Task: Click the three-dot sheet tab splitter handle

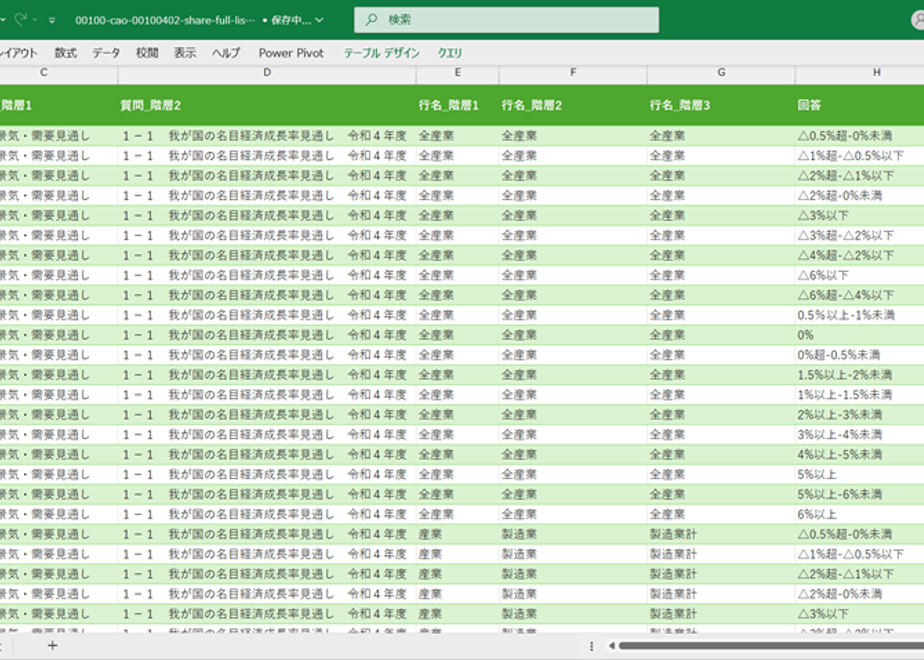Action: tap(591, 646)
